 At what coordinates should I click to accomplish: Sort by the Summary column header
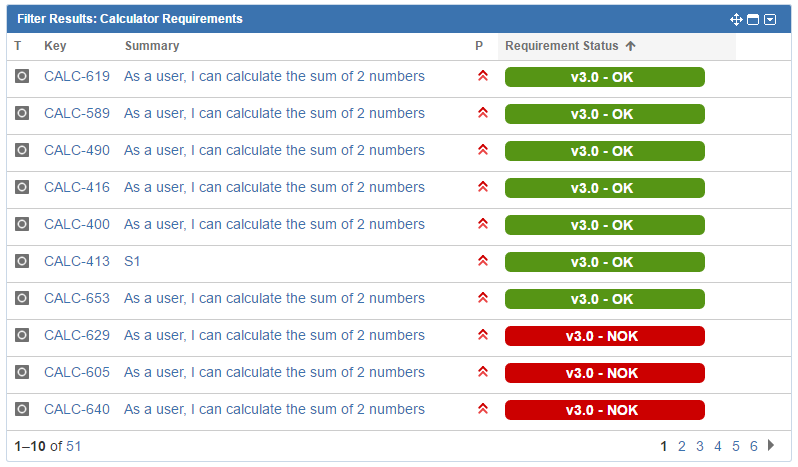click(152, 46)
